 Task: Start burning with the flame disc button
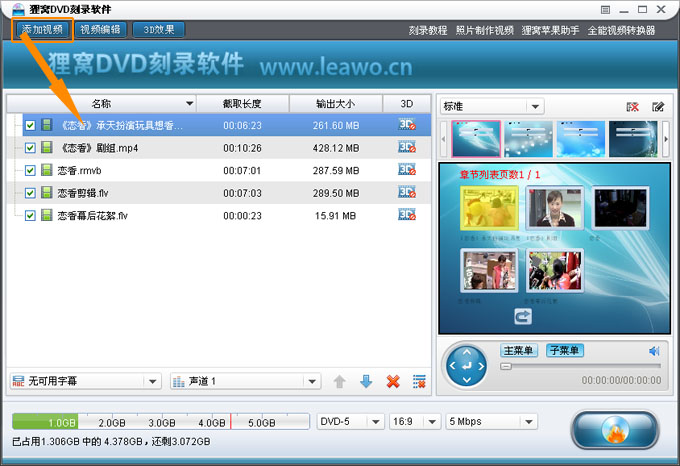[x=615, y=430]
